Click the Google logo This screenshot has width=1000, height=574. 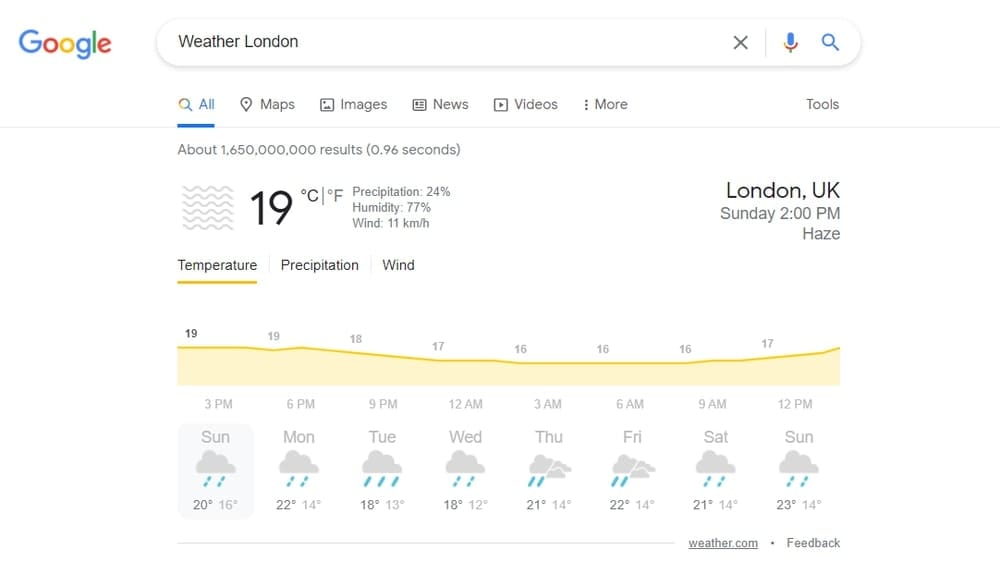pos(65,43)
